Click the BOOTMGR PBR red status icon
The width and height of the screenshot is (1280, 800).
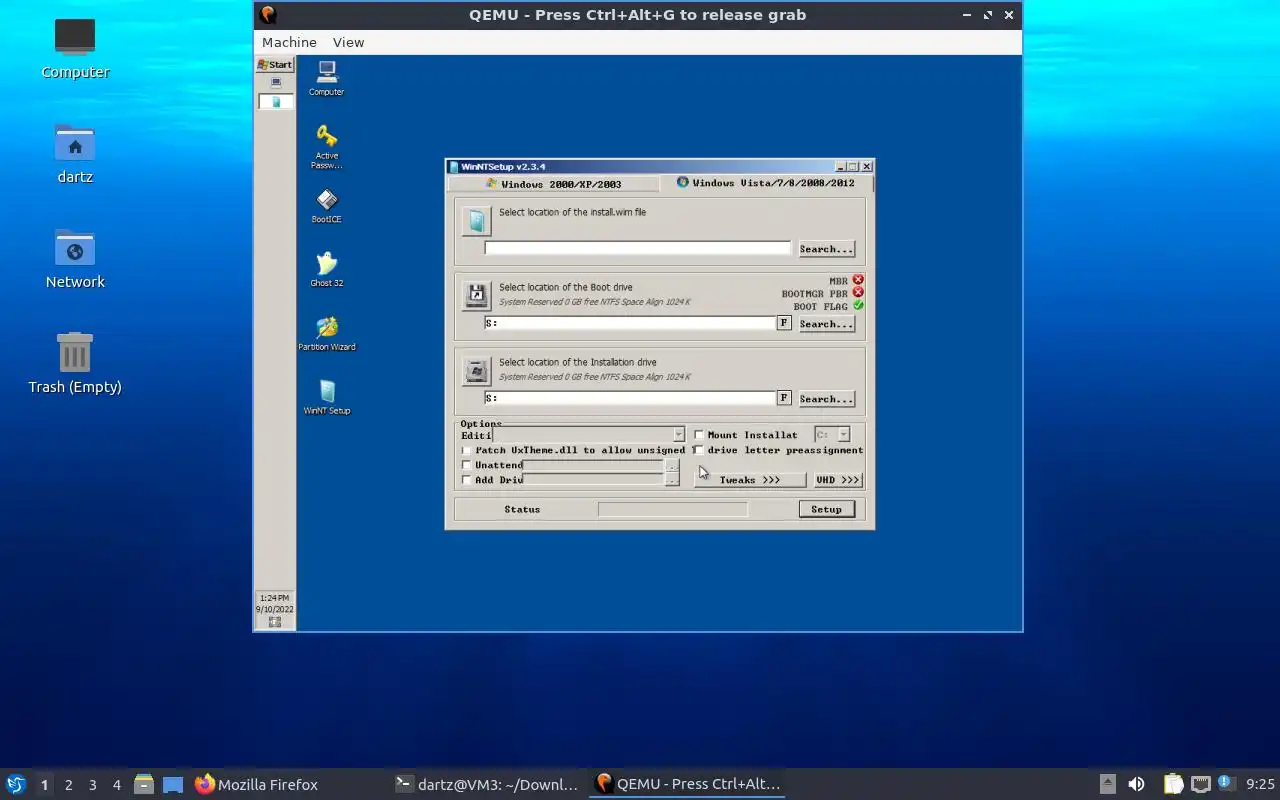click(858, 292)
